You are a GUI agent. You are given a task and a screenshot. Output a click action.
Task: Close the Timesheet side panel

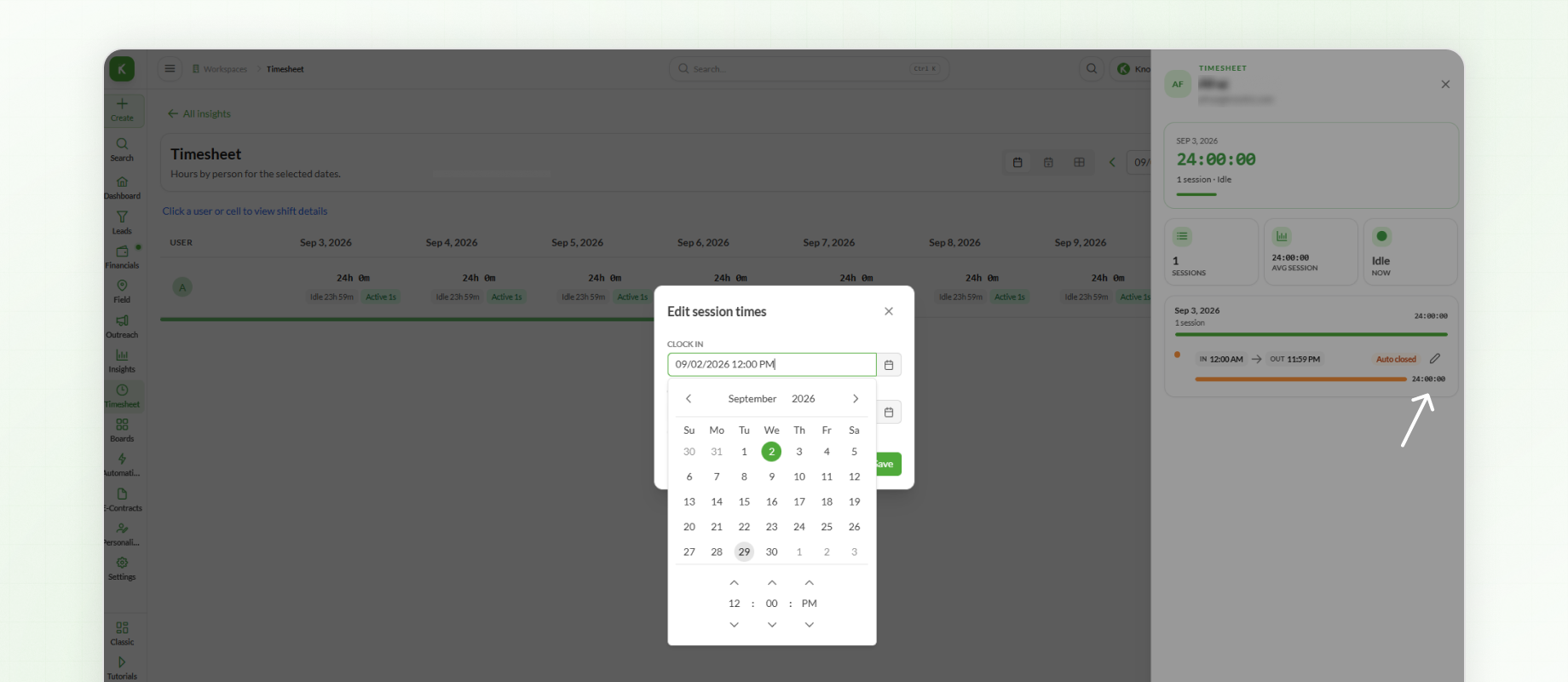pos(1445,84)
